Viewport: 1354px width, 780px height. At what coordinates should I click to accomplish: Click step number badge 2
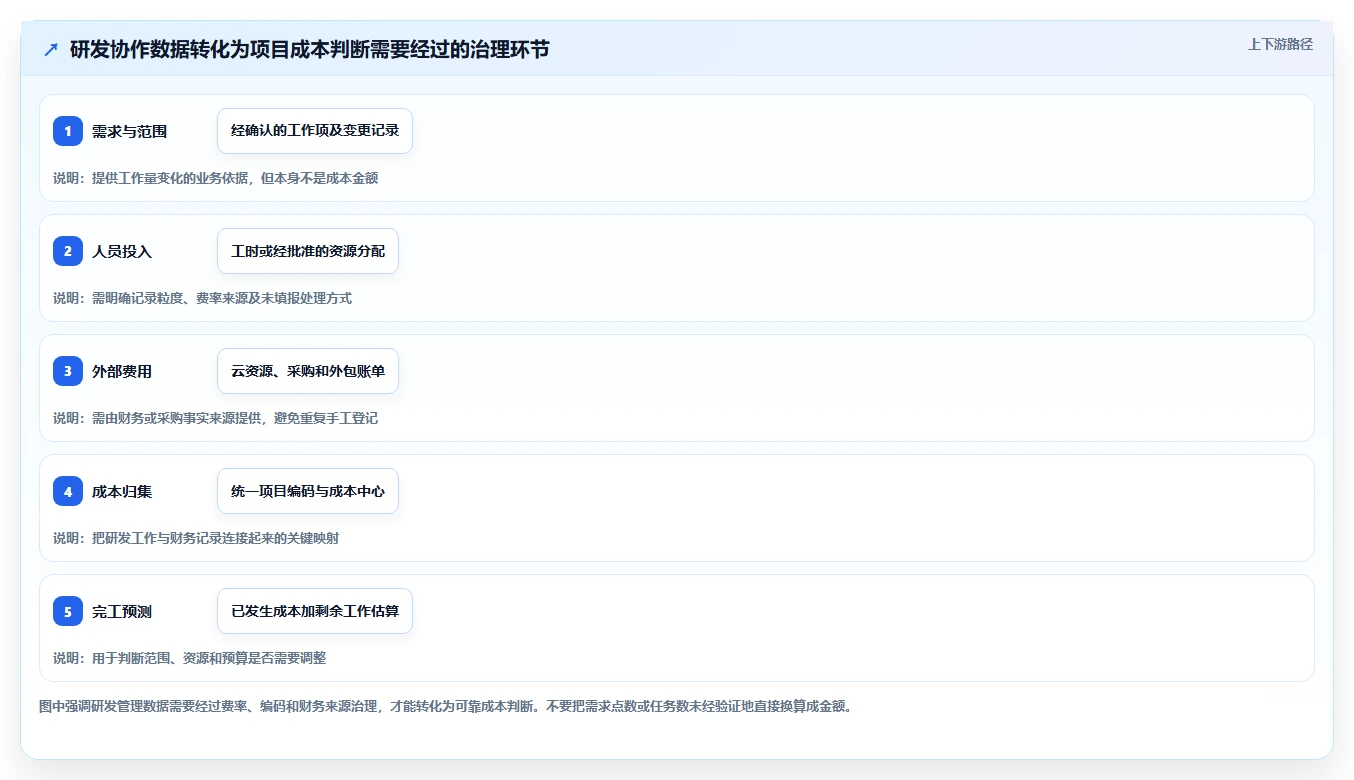click(68, 251)
